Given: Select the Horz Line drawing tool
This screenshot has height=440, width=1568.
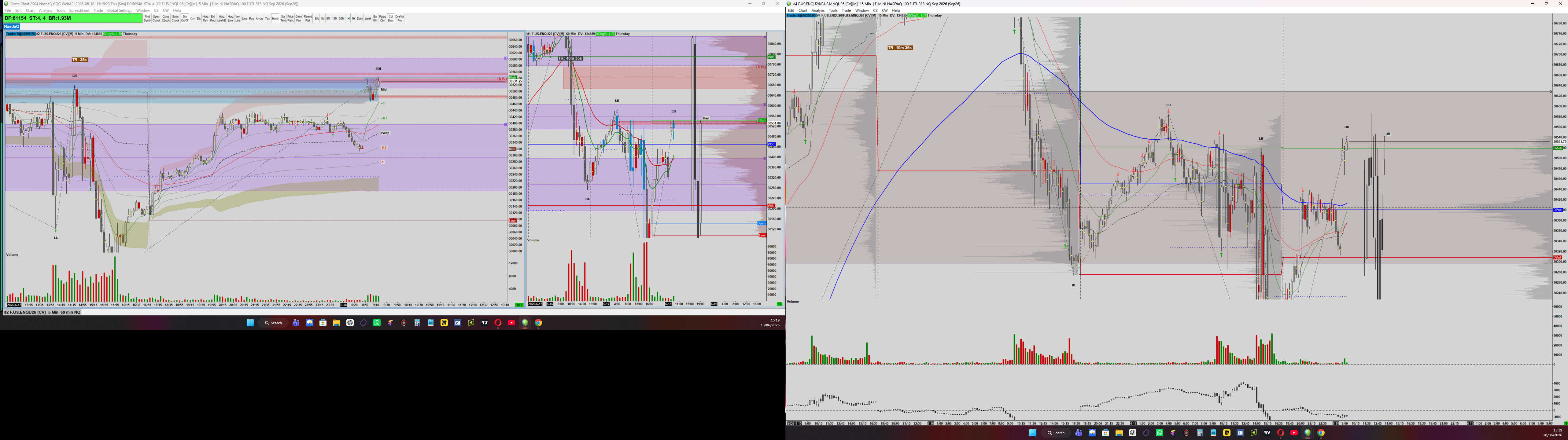Looking at the screenshot, I should [231, 19].
